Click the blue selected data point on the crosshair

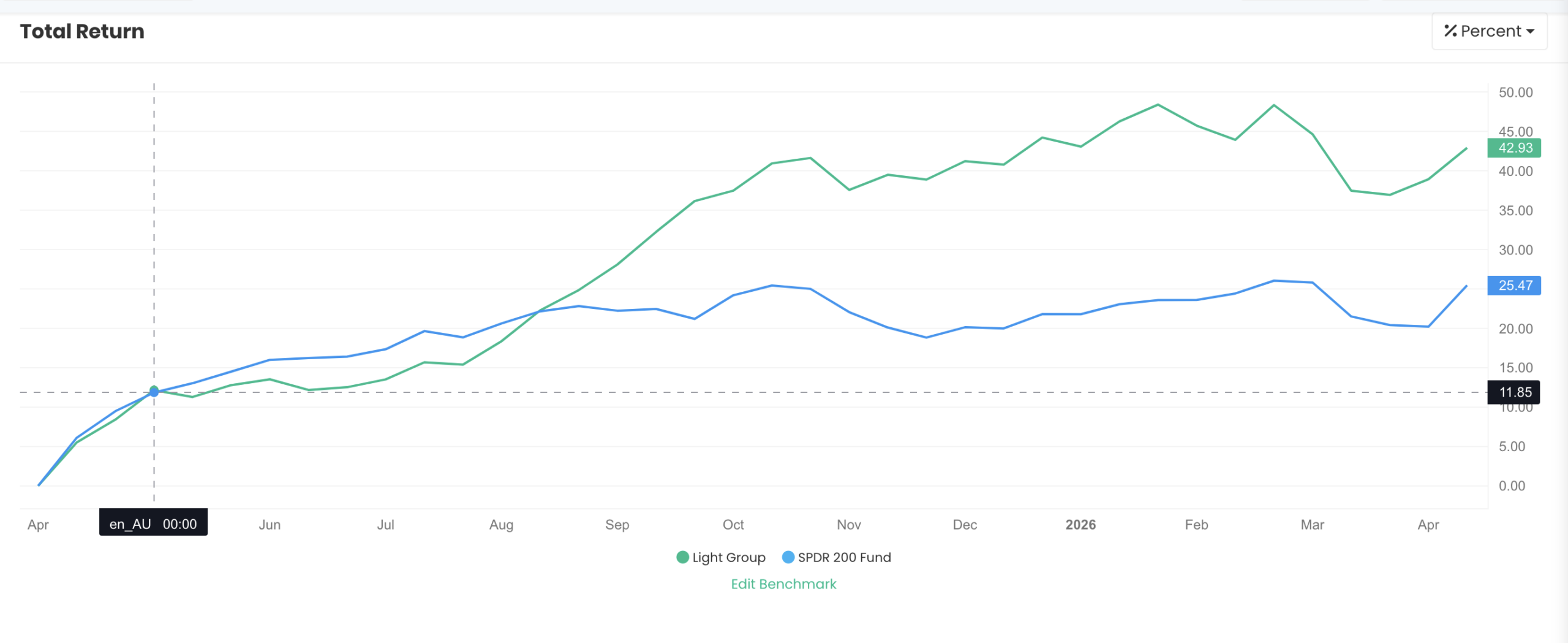[x=154, y=390]
